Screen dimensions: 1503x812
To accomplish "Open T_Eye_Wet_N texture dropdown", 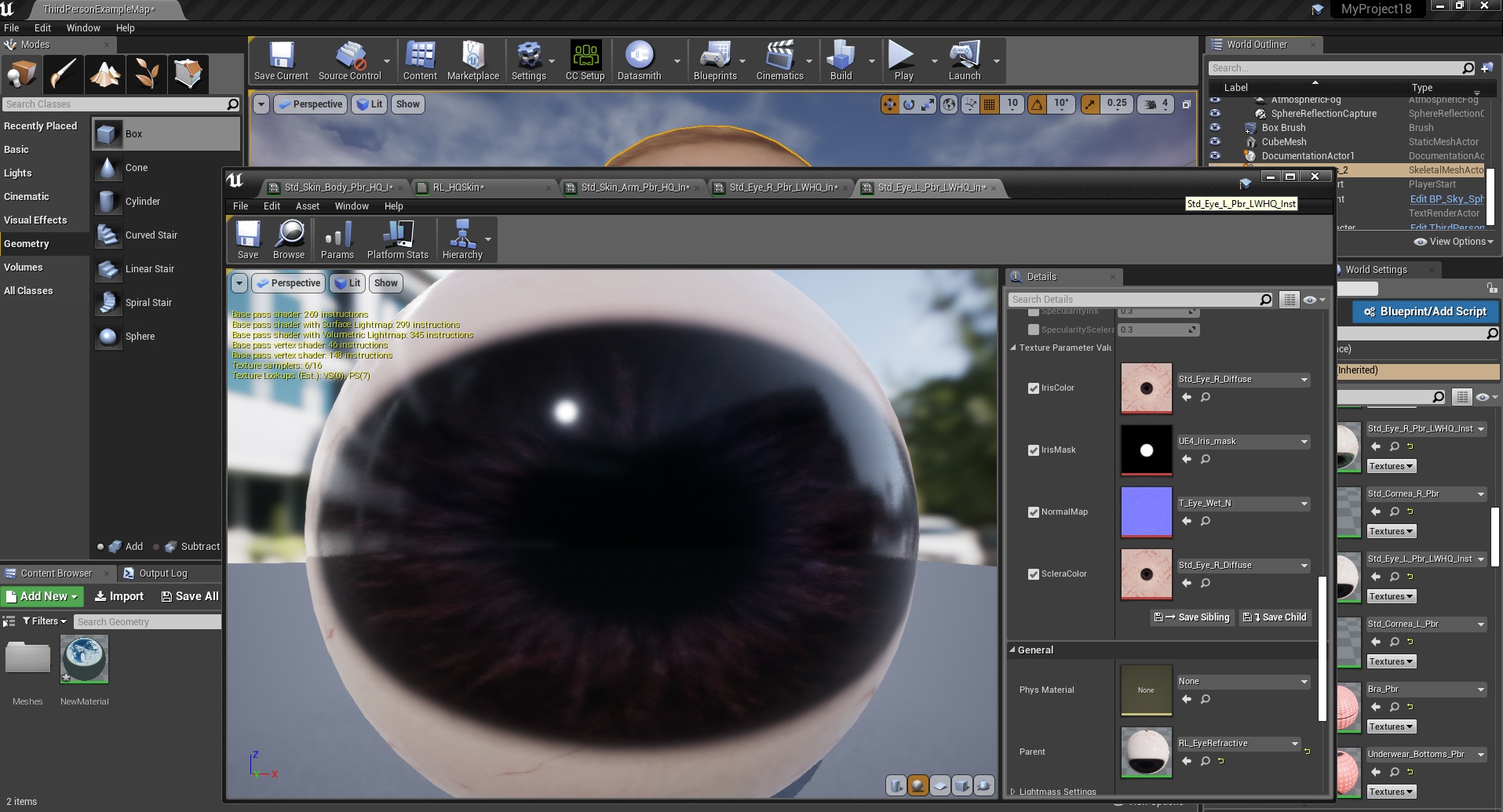I will [1243, 504].
